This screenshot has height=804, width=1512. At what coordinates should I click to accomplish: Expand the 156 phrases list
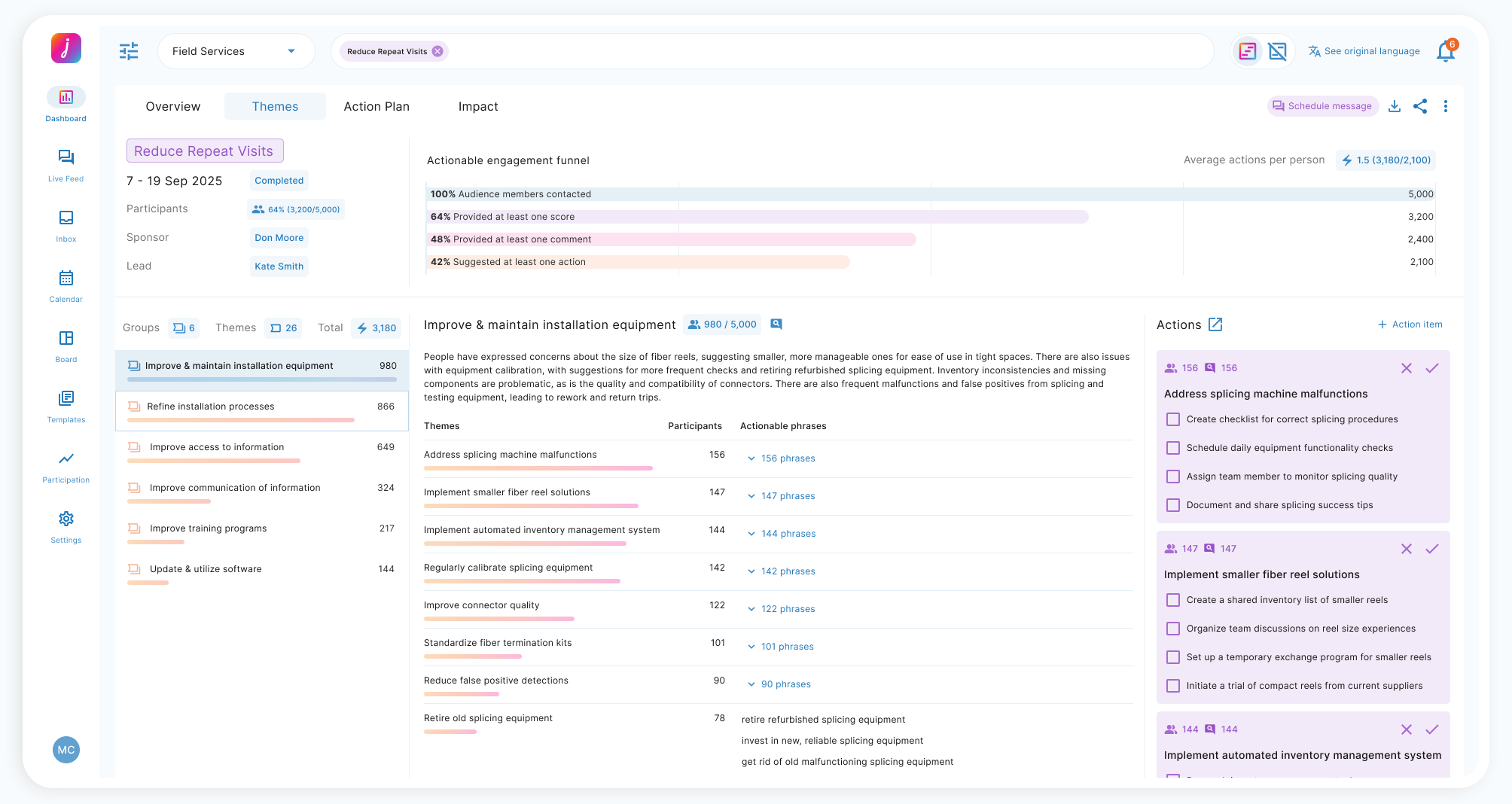[782, 458]
